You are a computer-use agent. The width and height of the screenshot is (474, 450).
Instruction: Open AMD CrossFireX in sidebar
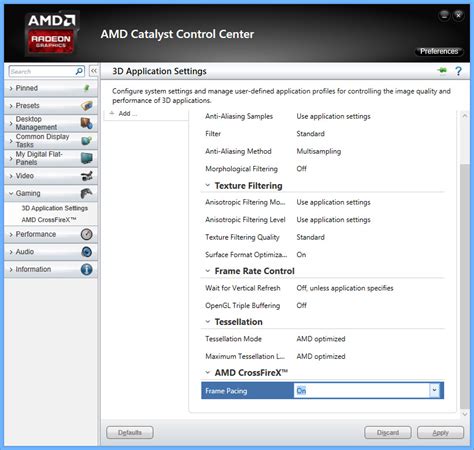click(x=49, y=220)
